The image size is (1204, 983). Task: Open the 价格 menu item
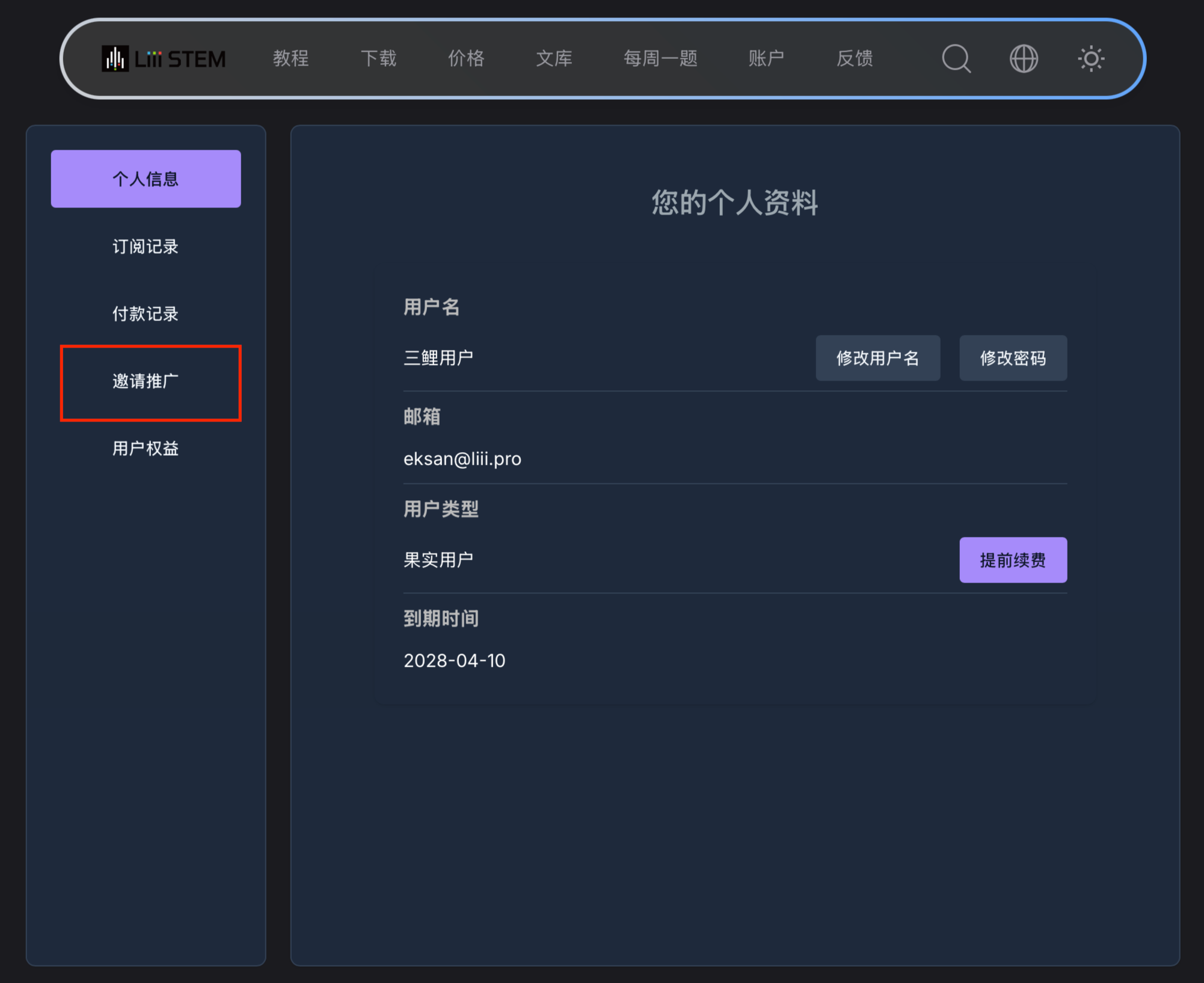pos(466,58)
